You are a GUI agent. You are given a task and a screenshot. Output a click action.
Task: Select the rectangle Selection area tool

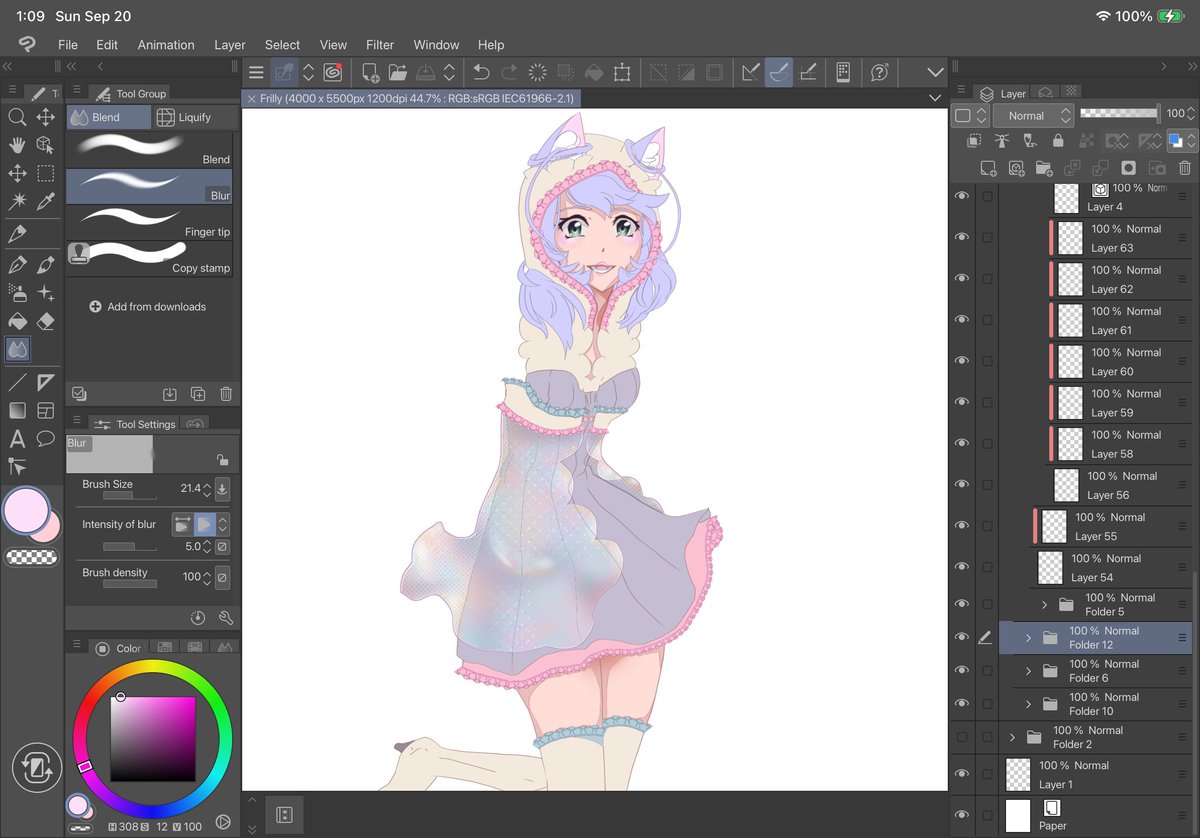pos(45,173)
